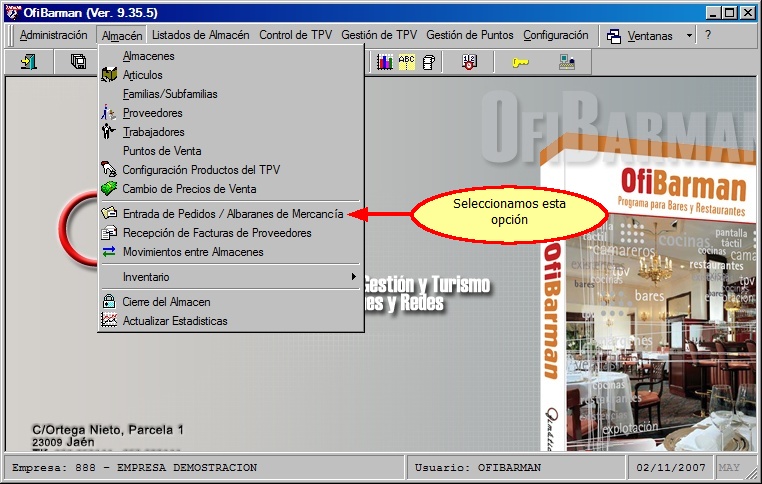Click the Ventanas windows icon
The width and height of the screenshot is (762, 484).
614,36
